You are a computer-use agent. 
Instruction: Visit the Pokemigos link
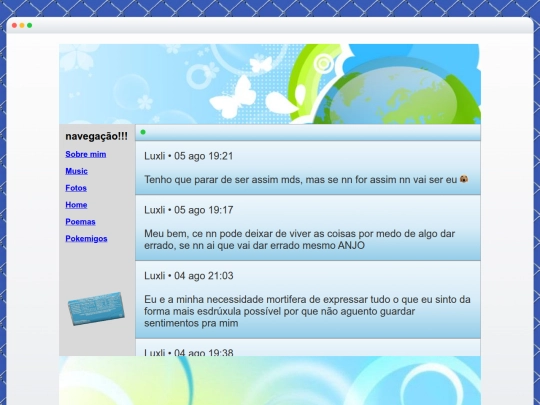pyautogui.click(x=86, y=239)
